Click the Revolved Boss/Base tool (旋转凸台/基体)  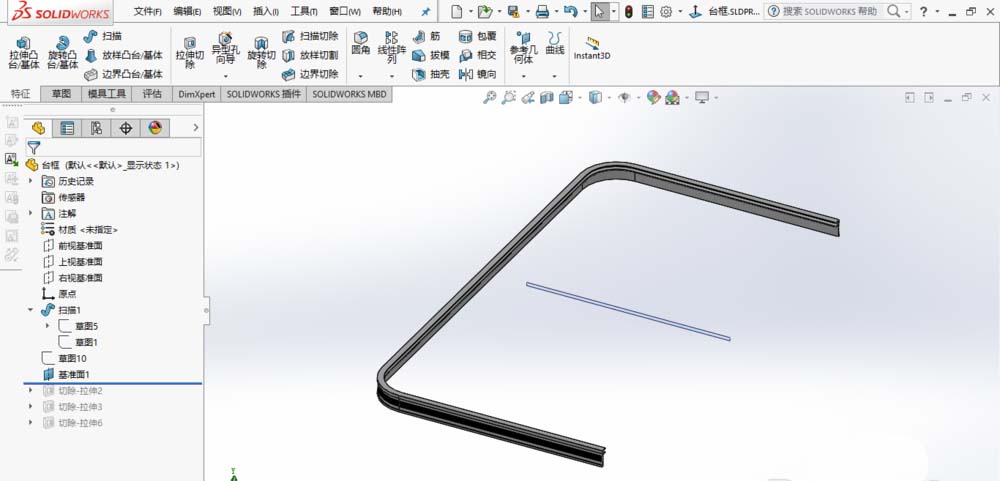click(x=62, y=53)
